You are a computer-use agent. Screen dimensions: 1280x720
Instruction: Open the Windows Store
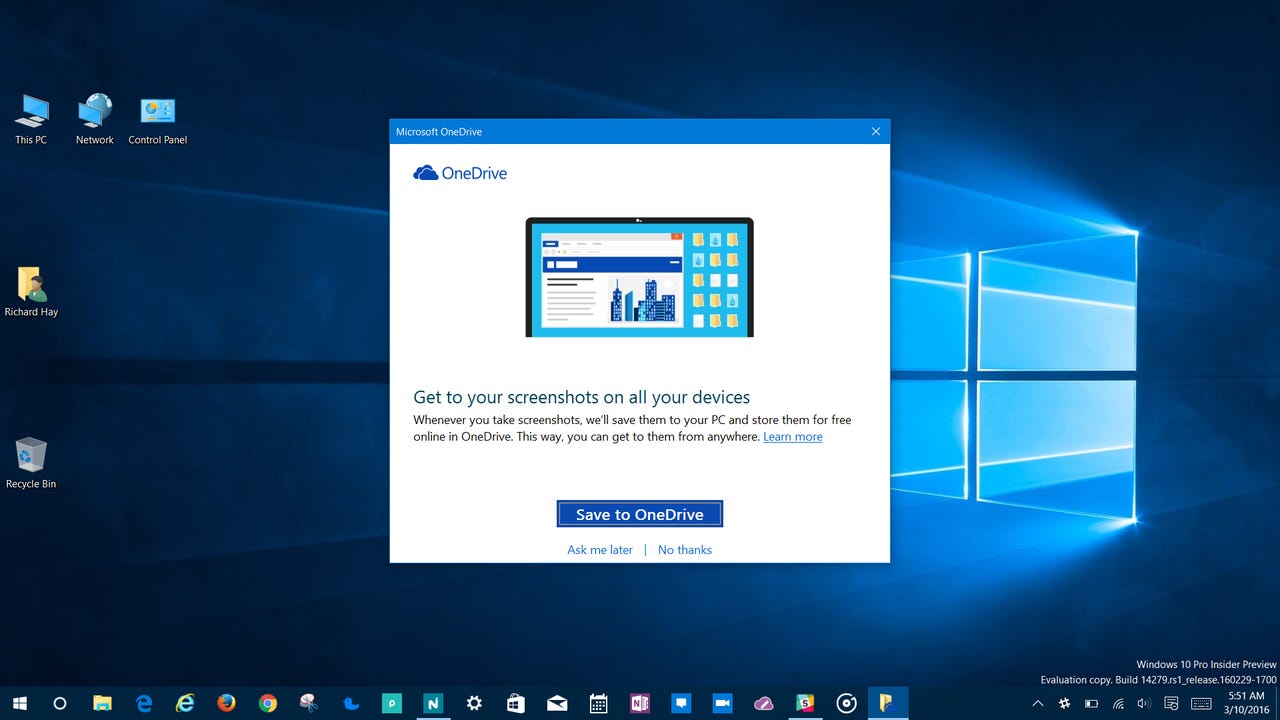tap(515, 703)
